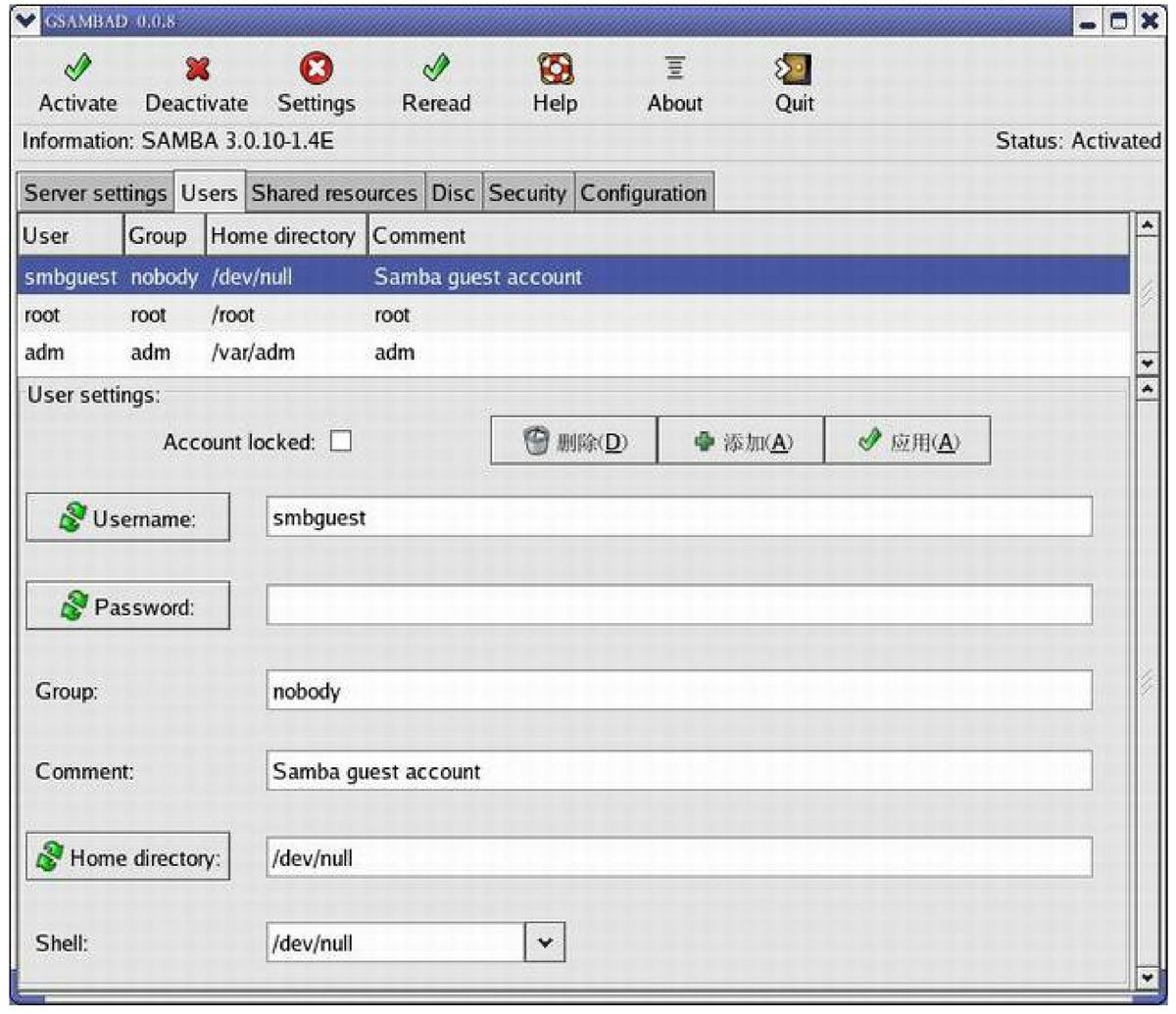Click the user list scrollbar down arrow

1145,363
